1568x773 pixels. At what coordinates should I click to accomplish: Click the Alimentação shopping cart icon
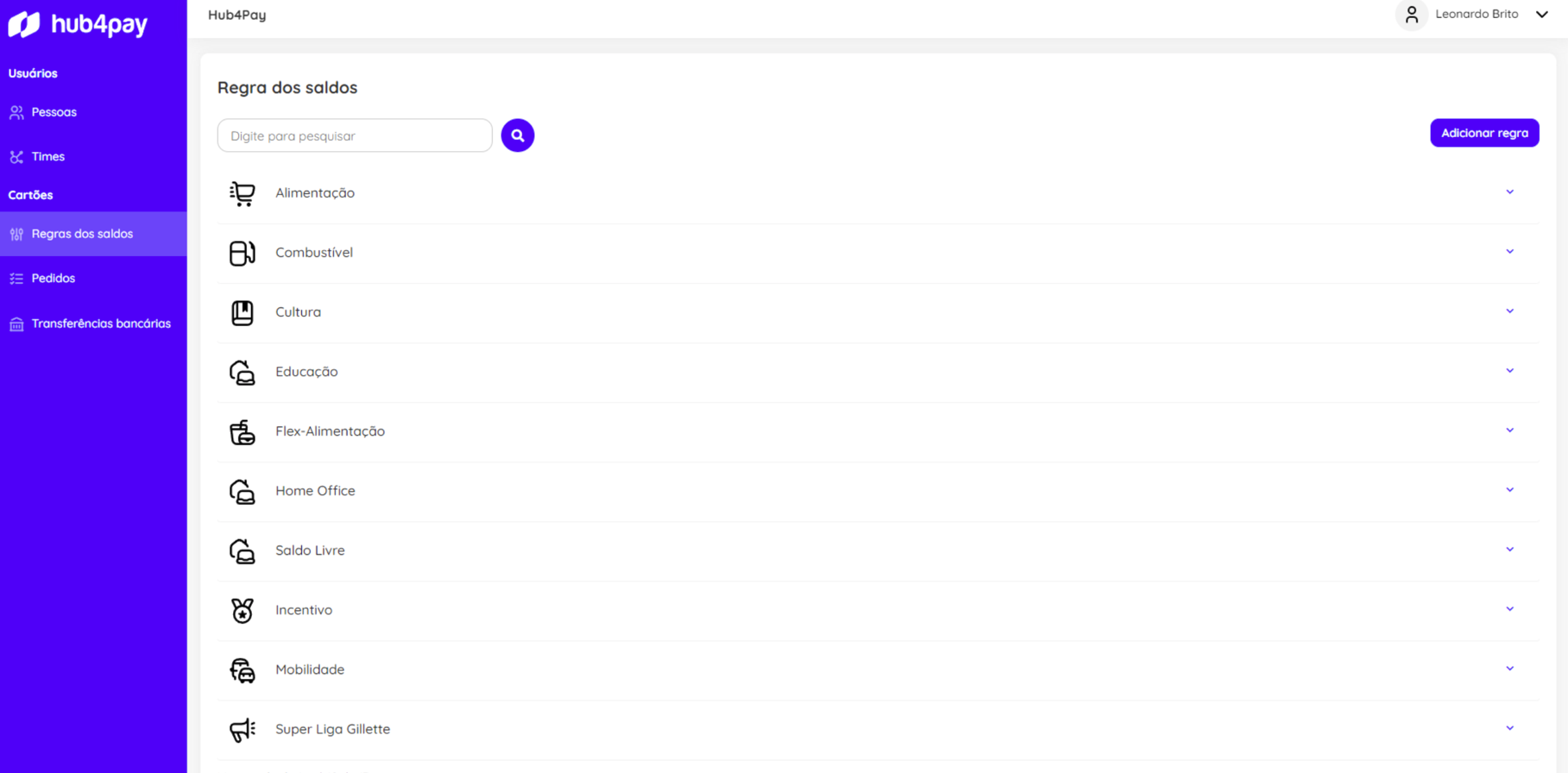pos(242,193)
